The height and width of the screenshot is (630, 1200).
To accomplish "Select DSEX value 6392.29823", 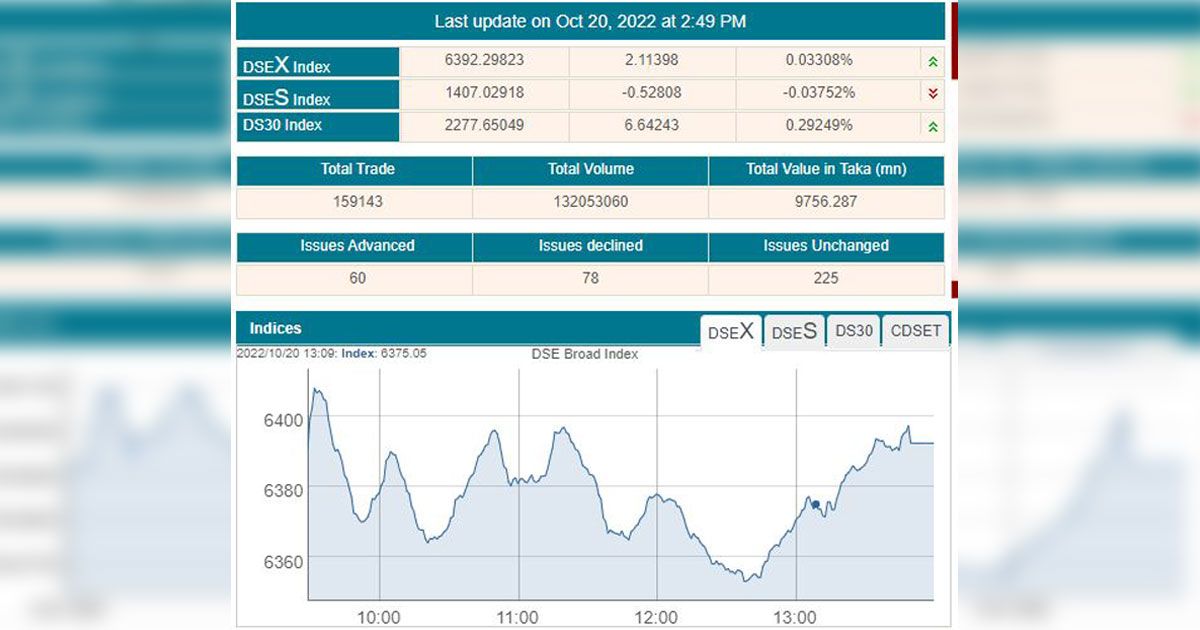I will [x=484, y=60].
